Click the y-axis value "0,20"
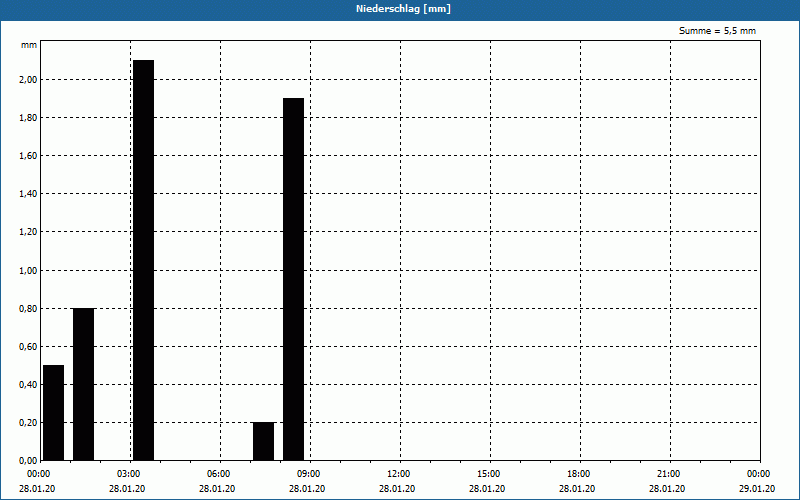 pos(28,423)
